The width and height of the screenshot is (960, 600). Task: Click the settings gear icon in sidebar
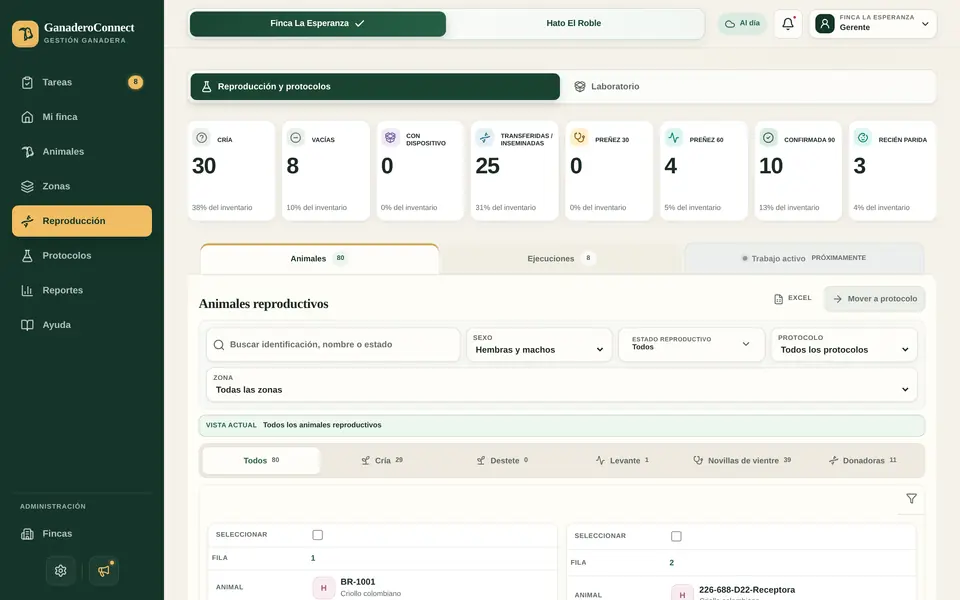pyautogui.click(x=61, y=571)
